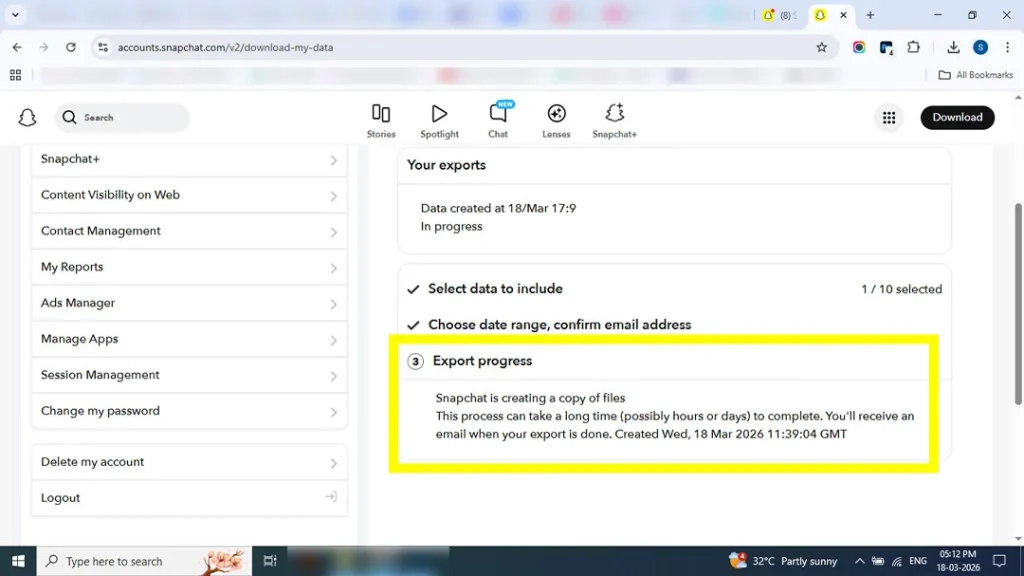Open the Windows Start menu
1024x576 pixels.
point(18,561)
